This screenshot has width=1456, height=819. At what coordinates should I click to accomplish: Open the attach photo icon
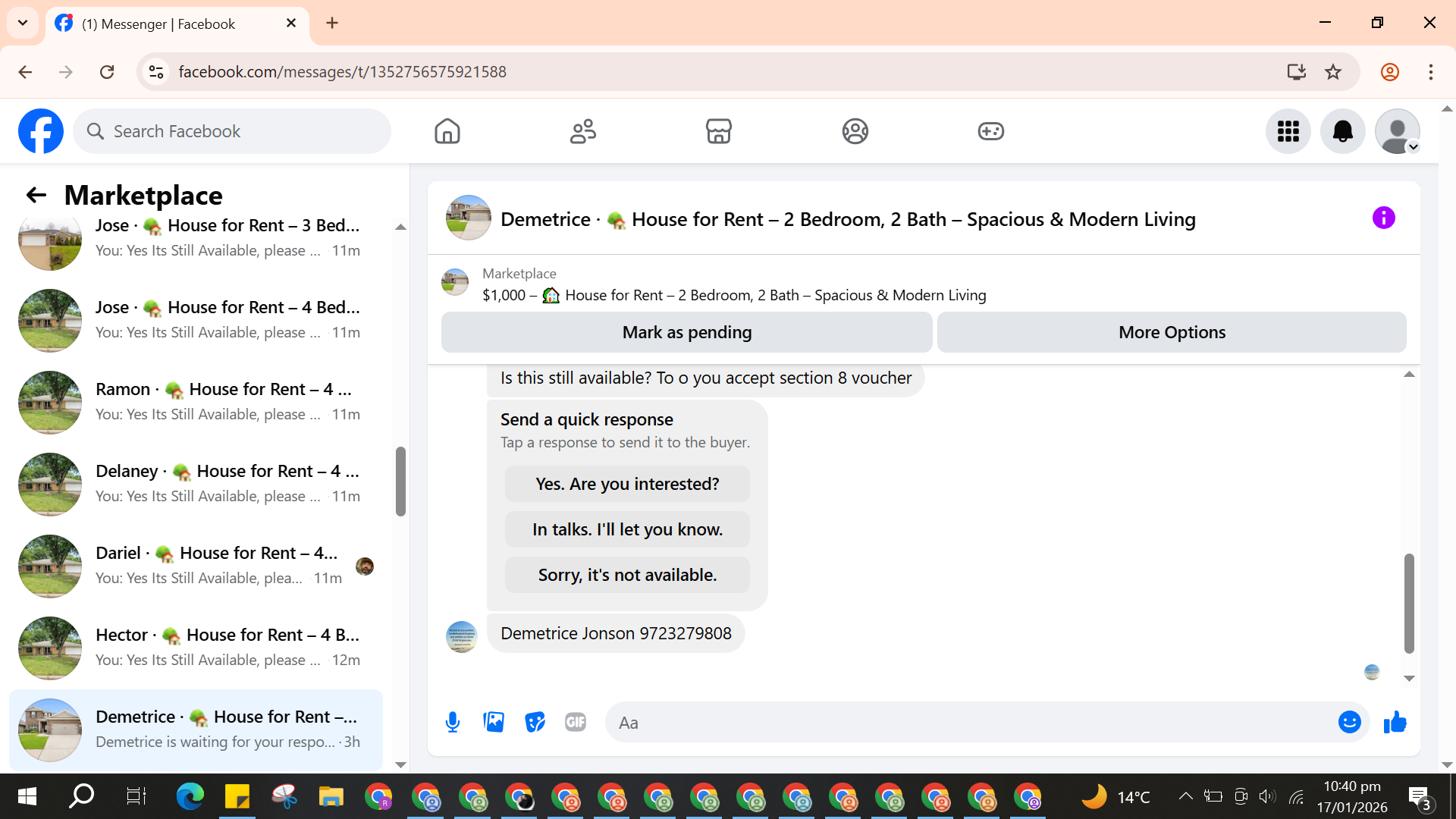click(494, 722)
